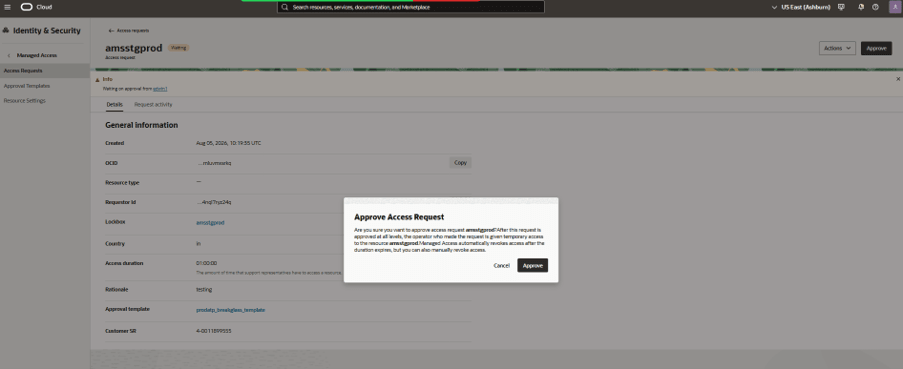Focus the search resources and services field
The height and width of the screenshot is (369, 903).
[x=411, y=7]
